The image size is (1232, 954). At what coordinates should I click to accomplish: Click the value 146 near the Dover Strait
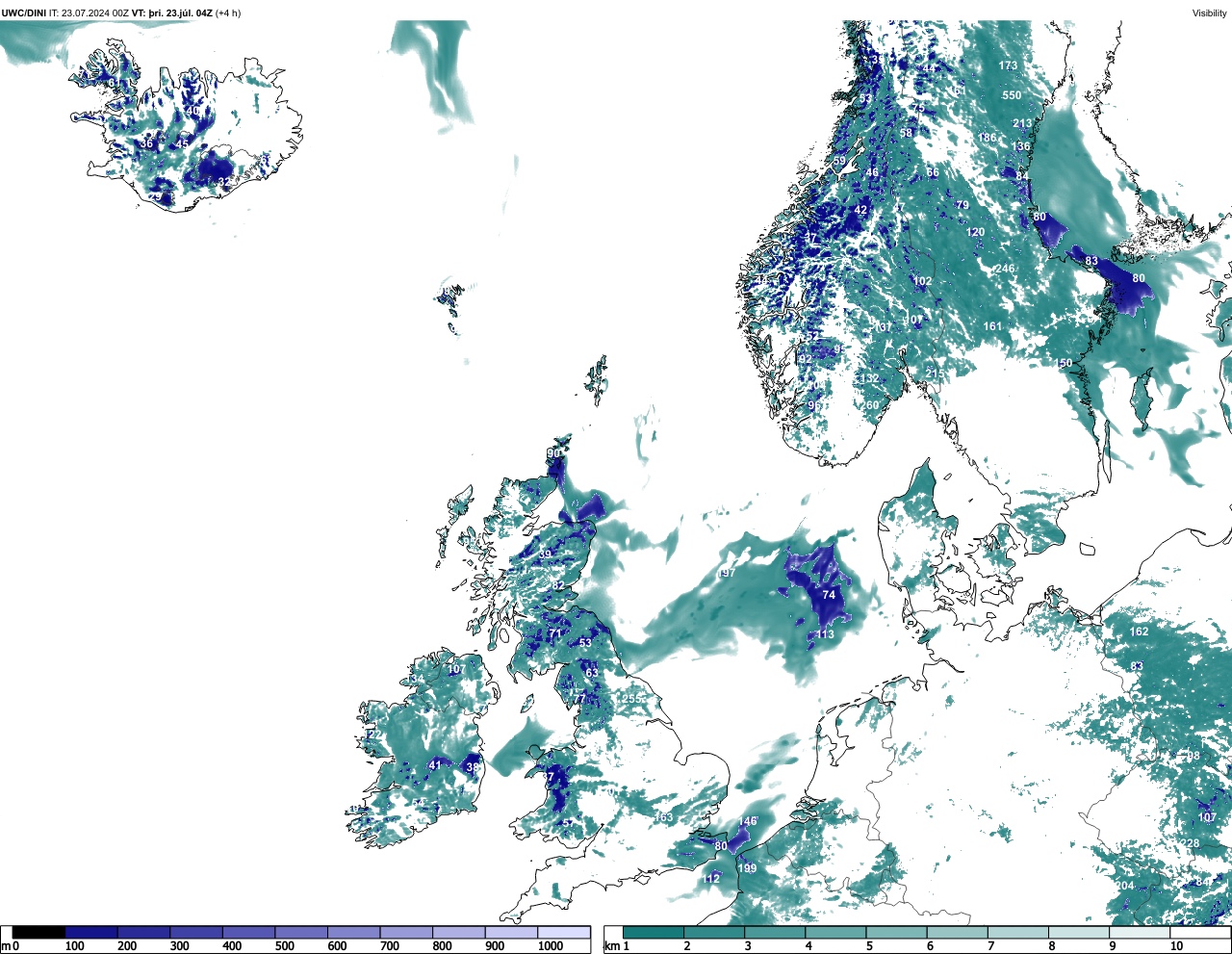pyautogui.click(x=748, y=821)
